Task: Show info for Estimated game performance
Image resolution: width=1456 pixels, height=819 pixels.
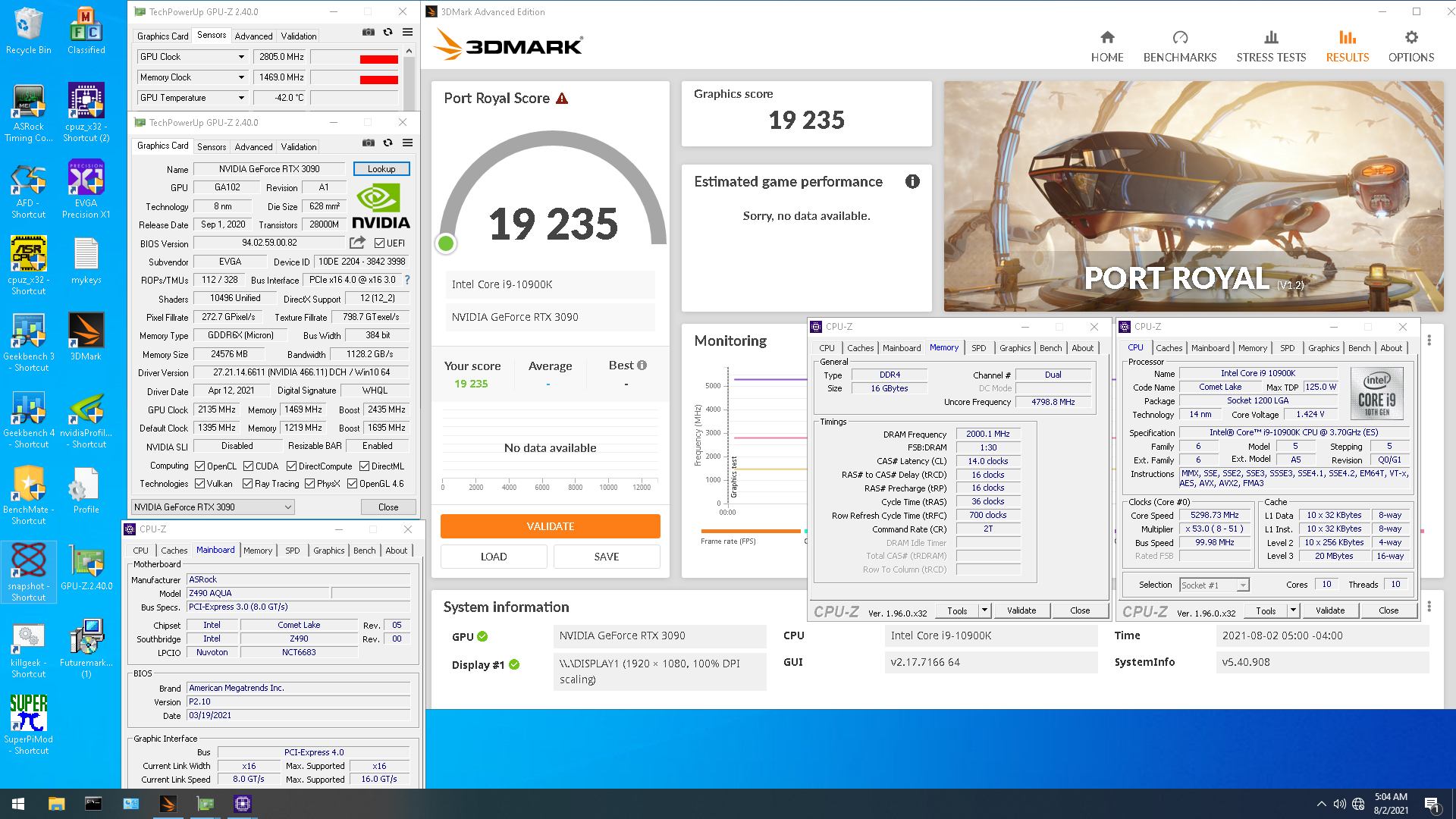Action: 912,181
